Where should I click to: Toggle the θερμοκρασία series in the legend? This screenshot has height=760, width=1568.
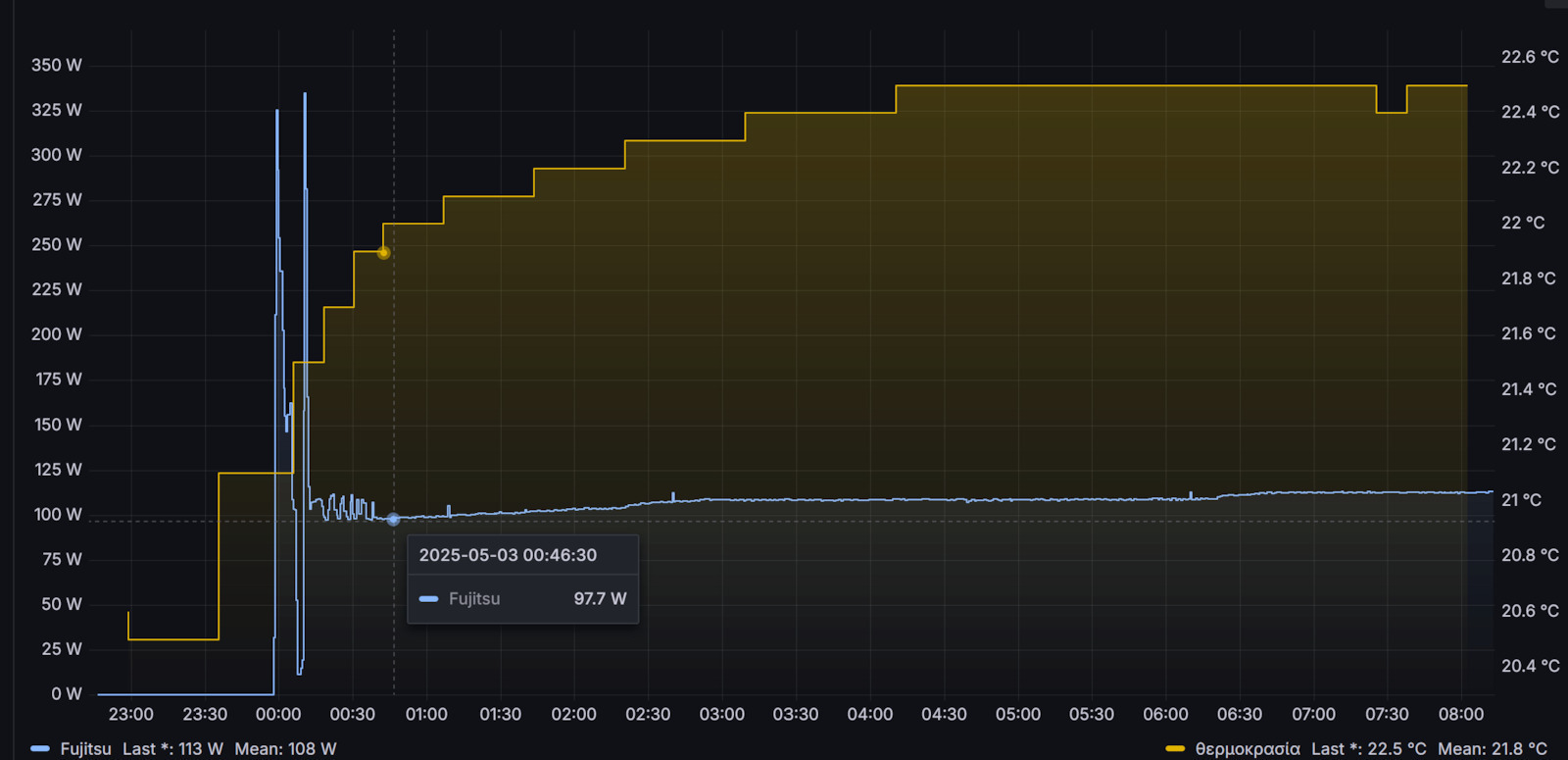(x=1248, y=748)
